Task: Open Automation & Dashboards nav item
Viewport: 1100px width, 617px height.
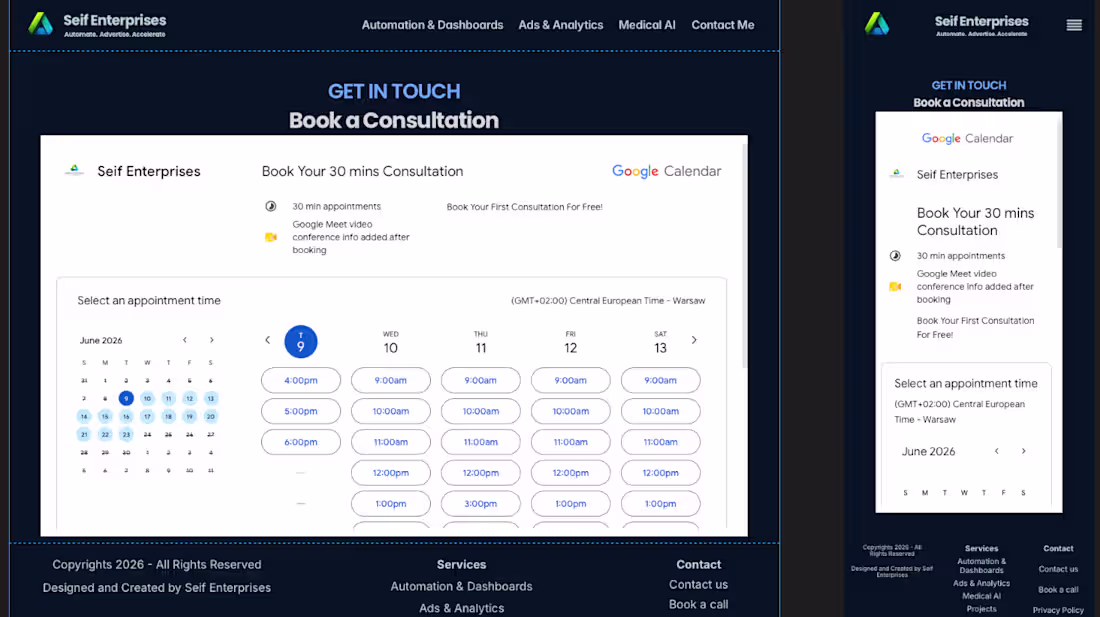Action: point(432,25)
